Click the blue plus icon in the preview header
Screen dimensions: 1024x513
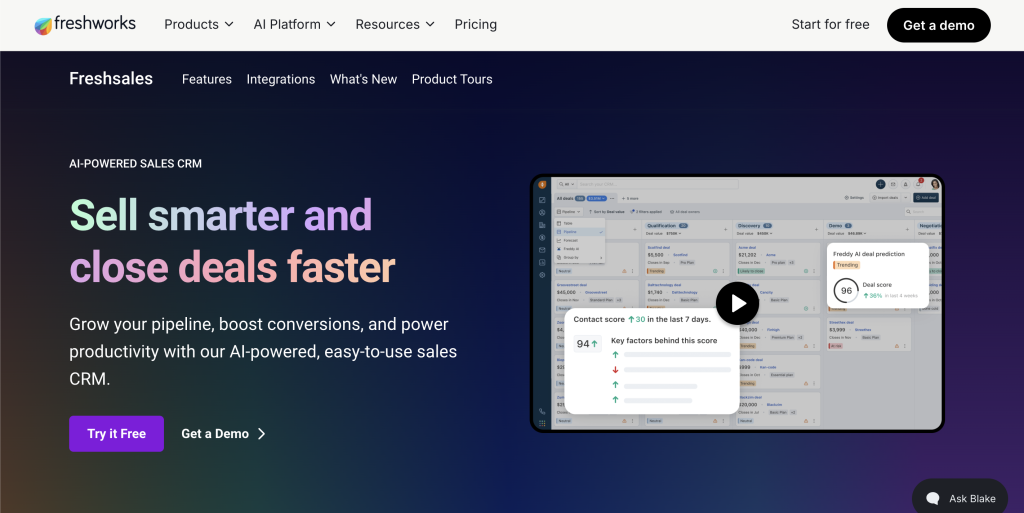pyautogui.click(x=880, y=185)
